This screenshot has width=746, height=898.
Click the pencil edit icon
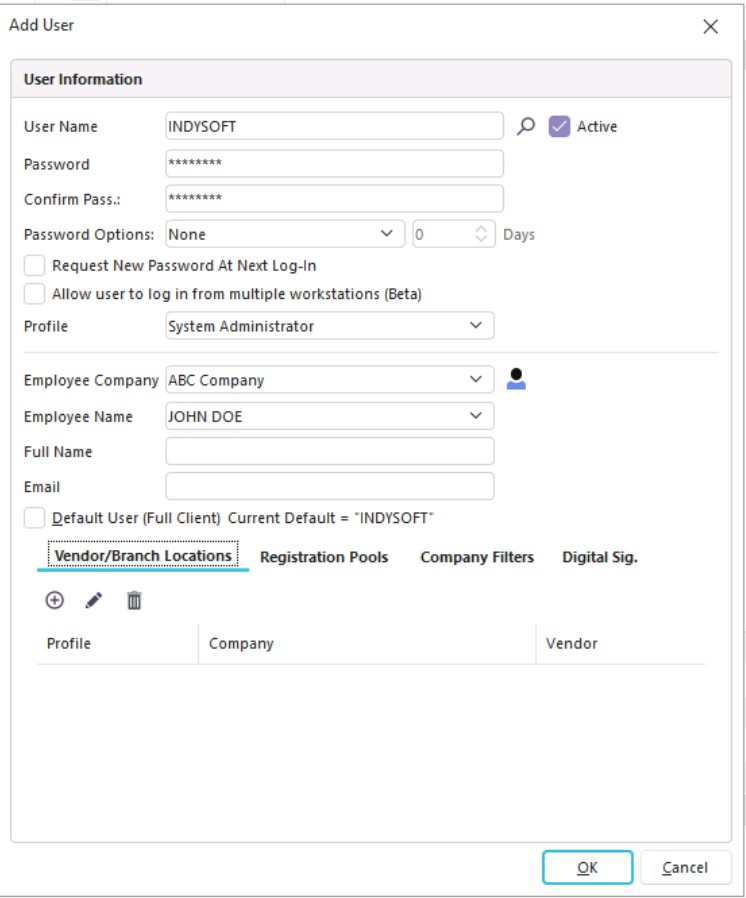94,600
